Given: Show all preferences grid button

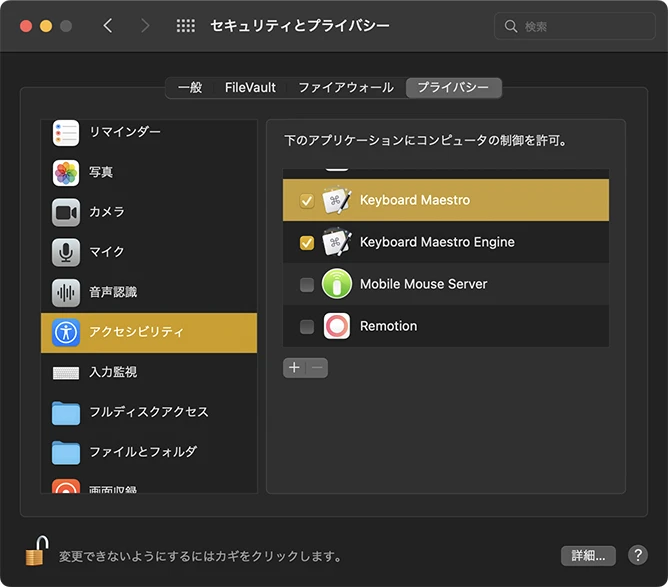Looking at the screenshot, I should 186,26.
